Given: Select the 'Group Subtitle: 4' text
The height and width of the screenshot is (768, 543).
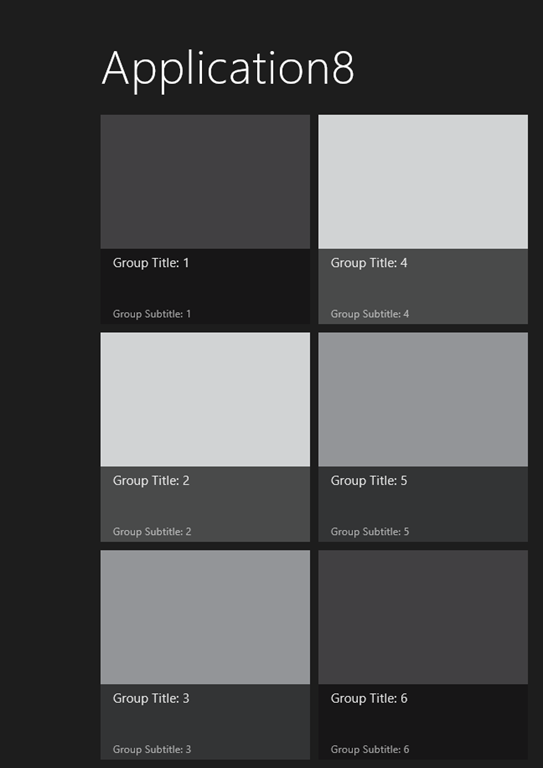Looking at the screenshot, I should pyautogui.click(x=370, y=314).
